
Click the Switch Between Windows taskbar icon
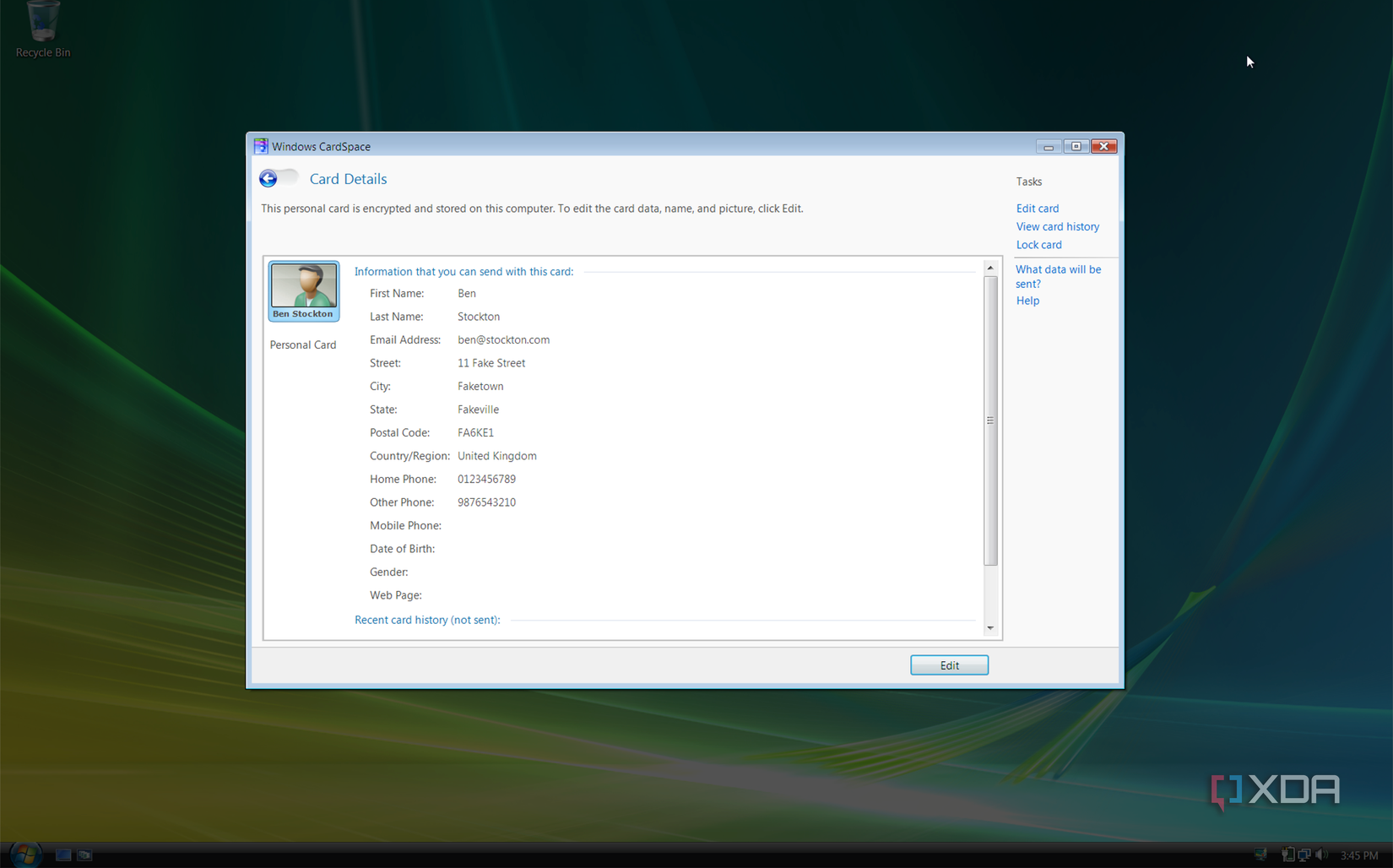pyautogui.click(x=84, y=854)
